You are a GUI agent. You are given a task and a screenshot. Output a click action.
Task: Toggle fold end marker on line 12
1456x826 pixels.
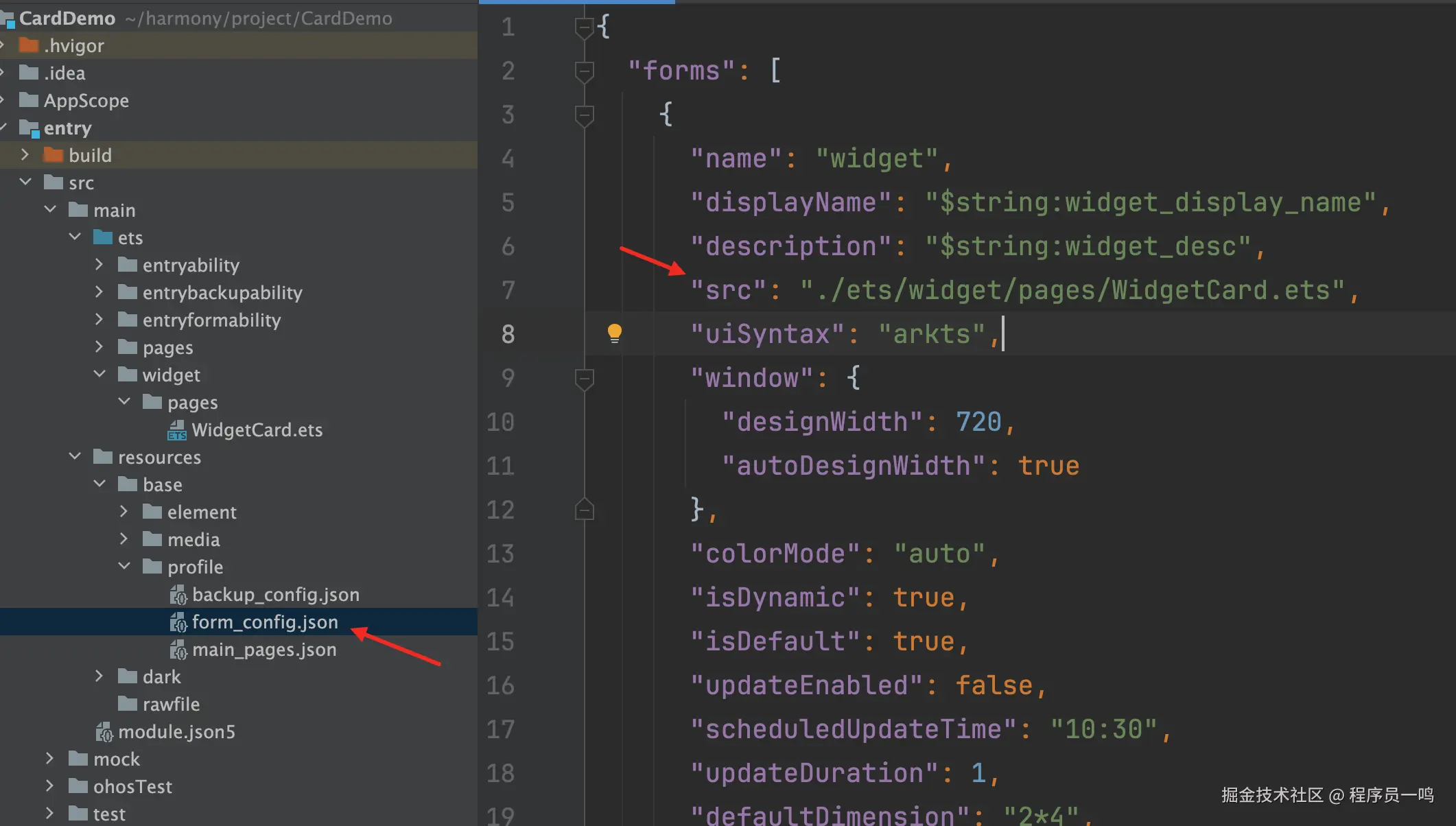coord(584,510)
